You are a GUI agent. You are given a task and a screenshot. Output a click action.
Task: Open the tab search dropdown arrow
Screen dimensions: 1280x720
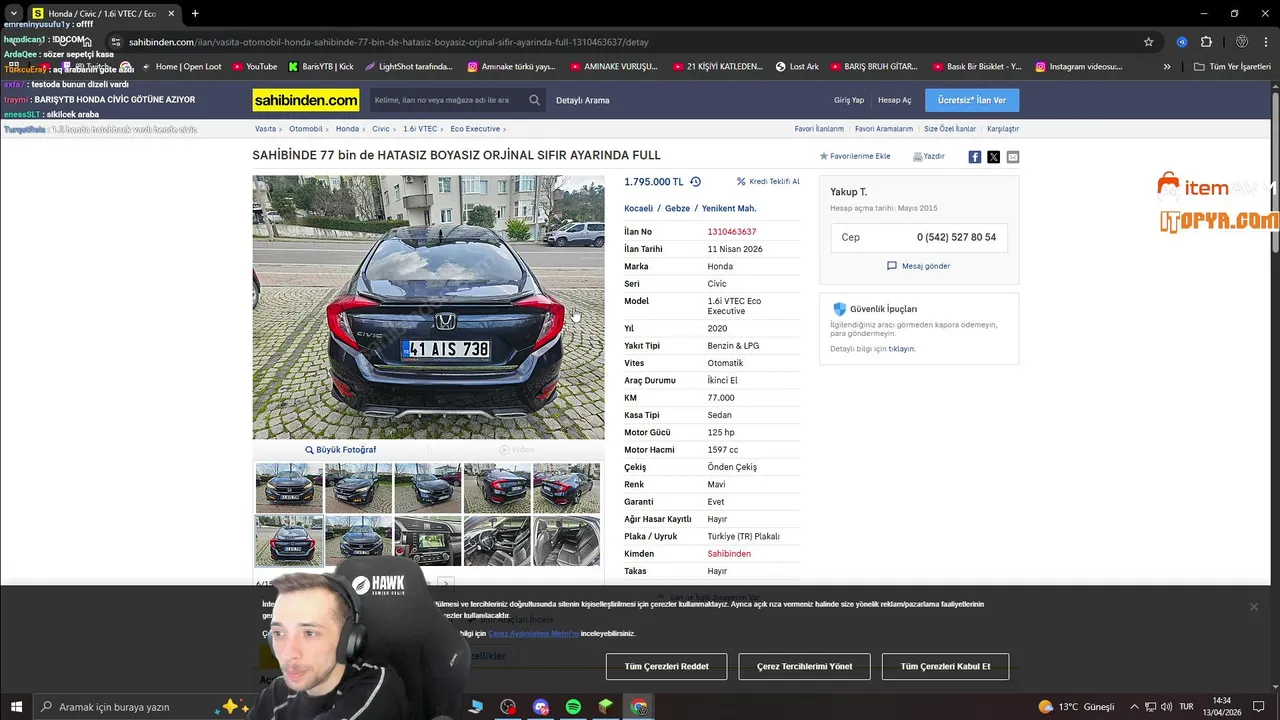[14, 13]
